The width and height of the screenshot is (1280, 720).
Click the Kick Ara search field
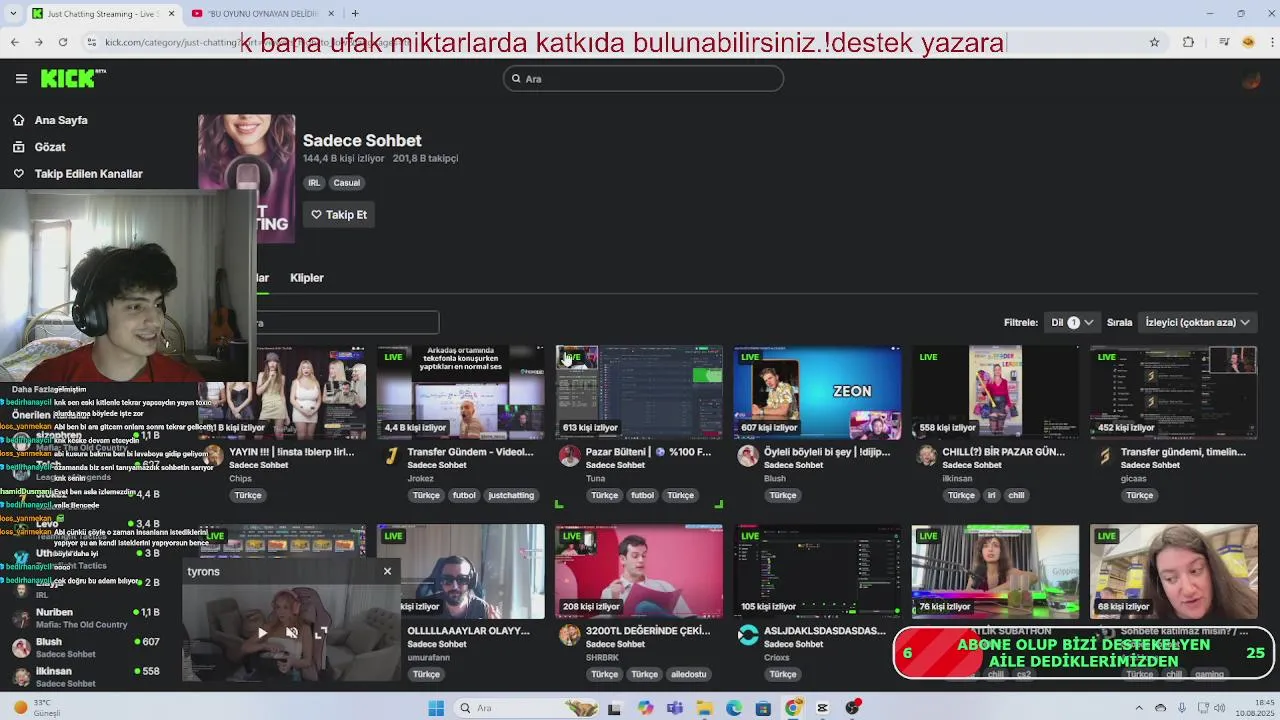click(643, 79)
